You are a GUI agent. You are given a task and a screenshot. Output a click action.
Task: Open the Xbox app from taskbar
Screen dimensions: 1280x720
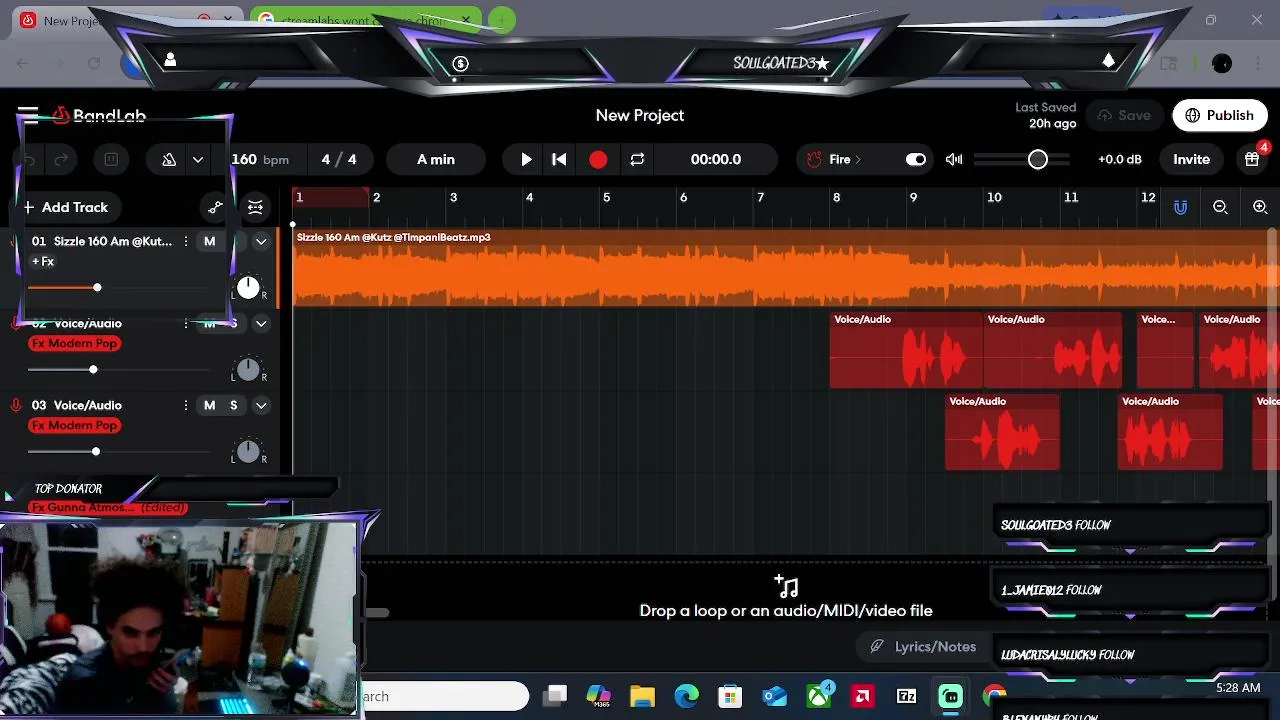pyautogui.click(x=819, y=696)
